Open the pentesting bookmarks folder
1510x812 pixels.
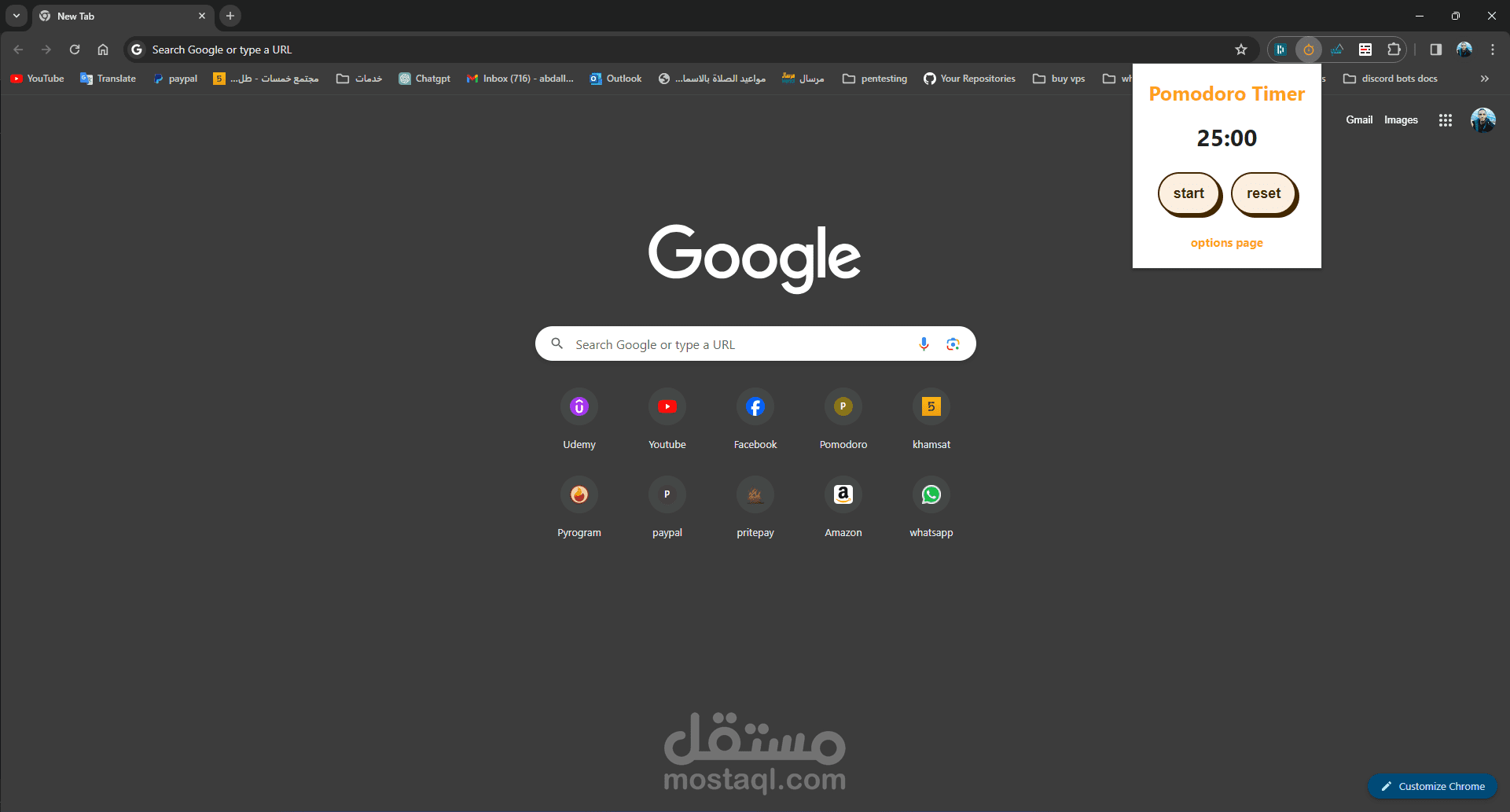pos(874,78)
